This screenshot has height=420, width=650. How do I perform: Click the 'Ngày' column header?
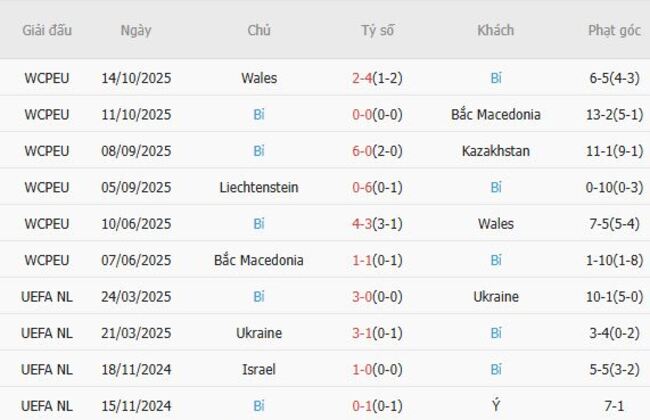(136, 30)
